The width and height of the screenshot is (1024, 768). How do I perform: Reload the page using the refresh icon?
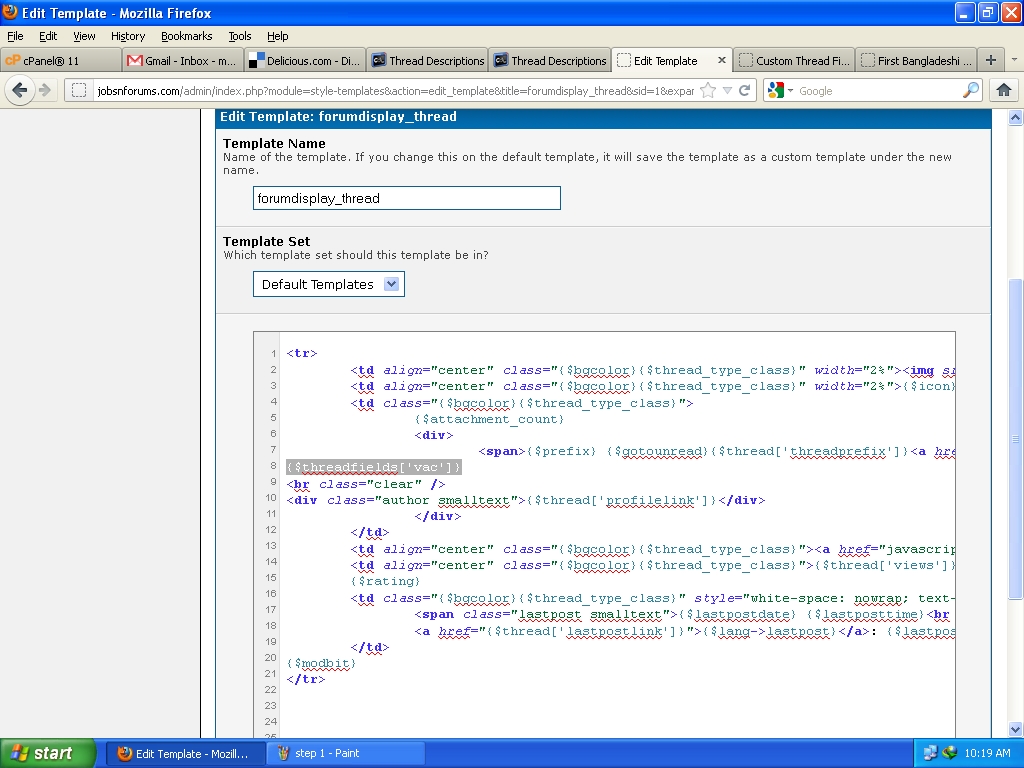(x=745, y=91)
